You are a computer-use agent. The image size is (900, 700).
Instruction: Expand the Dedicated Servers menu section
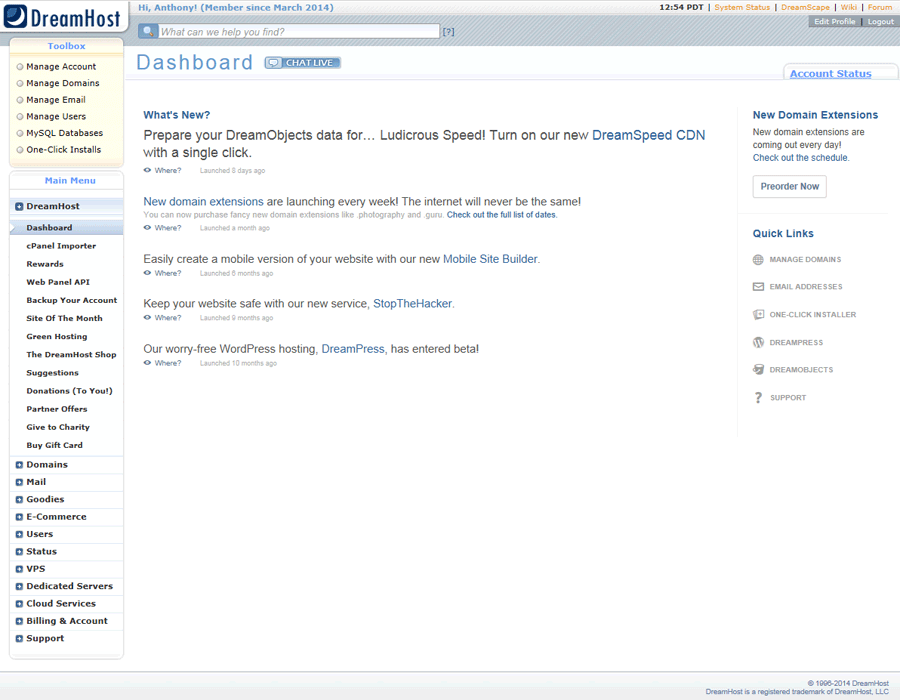19,586
